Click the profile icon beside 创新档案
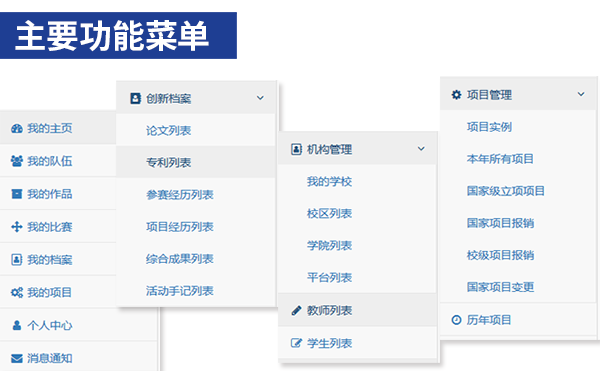Screen dimensions: 600x371 (135, 98)
